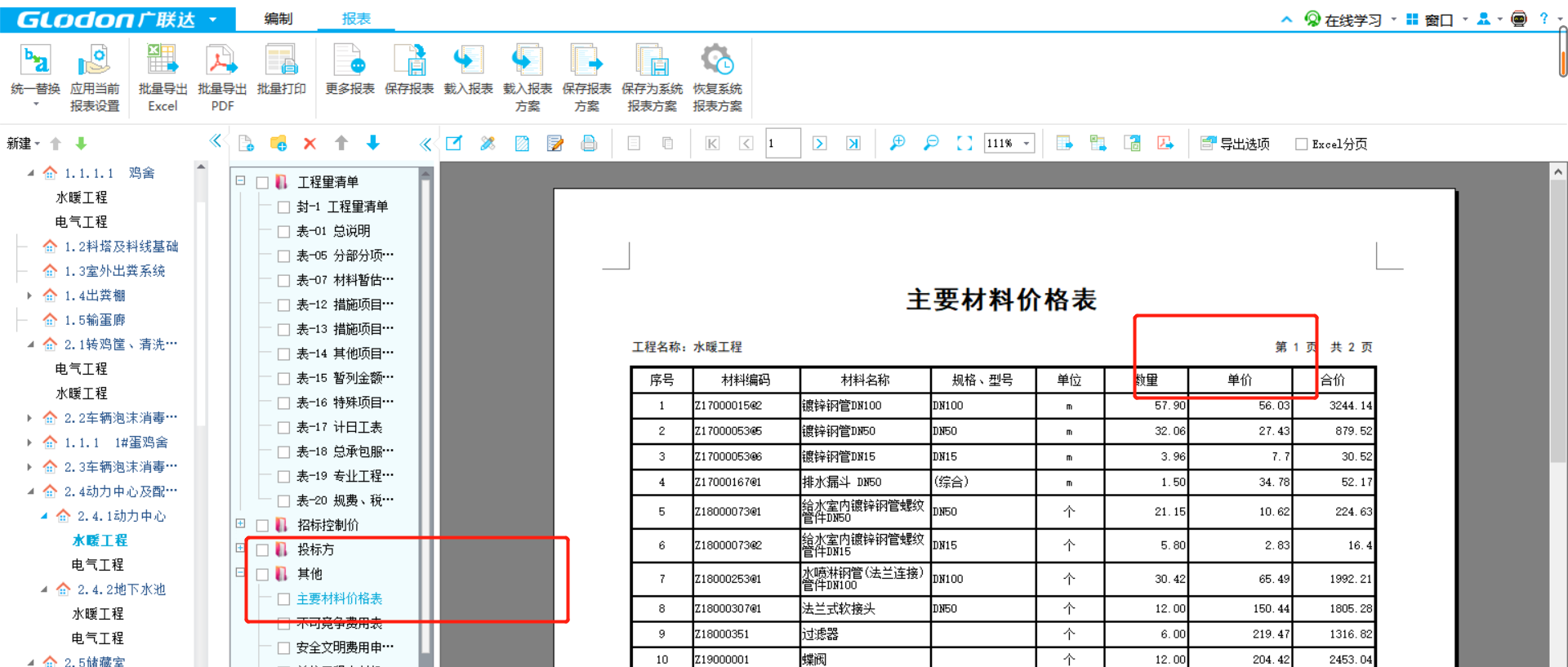Check the 其他 group checkbox
The width and height of the screenshot is (1568, 667).
(262, 575)
